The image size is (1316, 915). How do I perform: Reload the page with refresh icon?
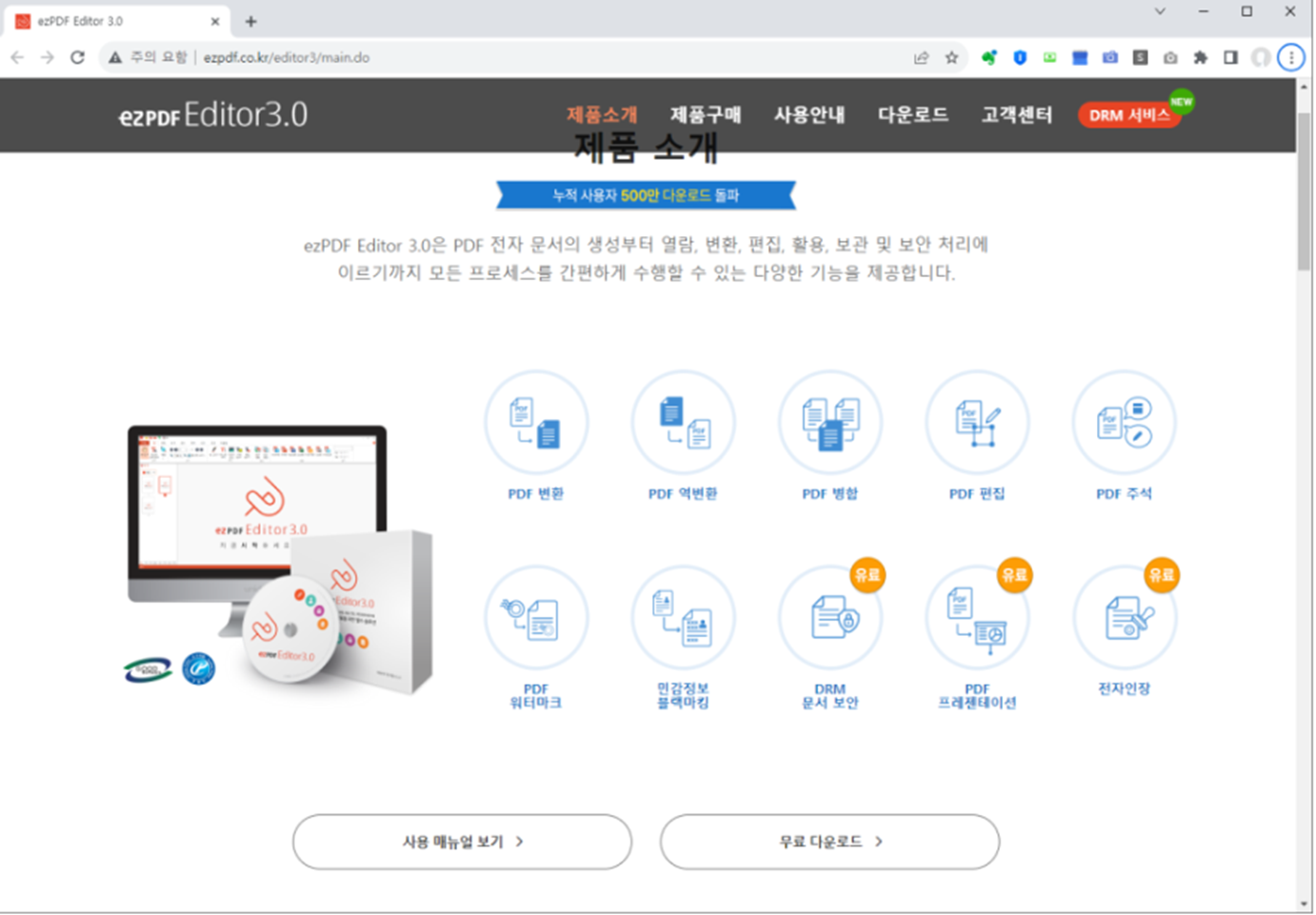pyautogui.click(x=78, y=57)
